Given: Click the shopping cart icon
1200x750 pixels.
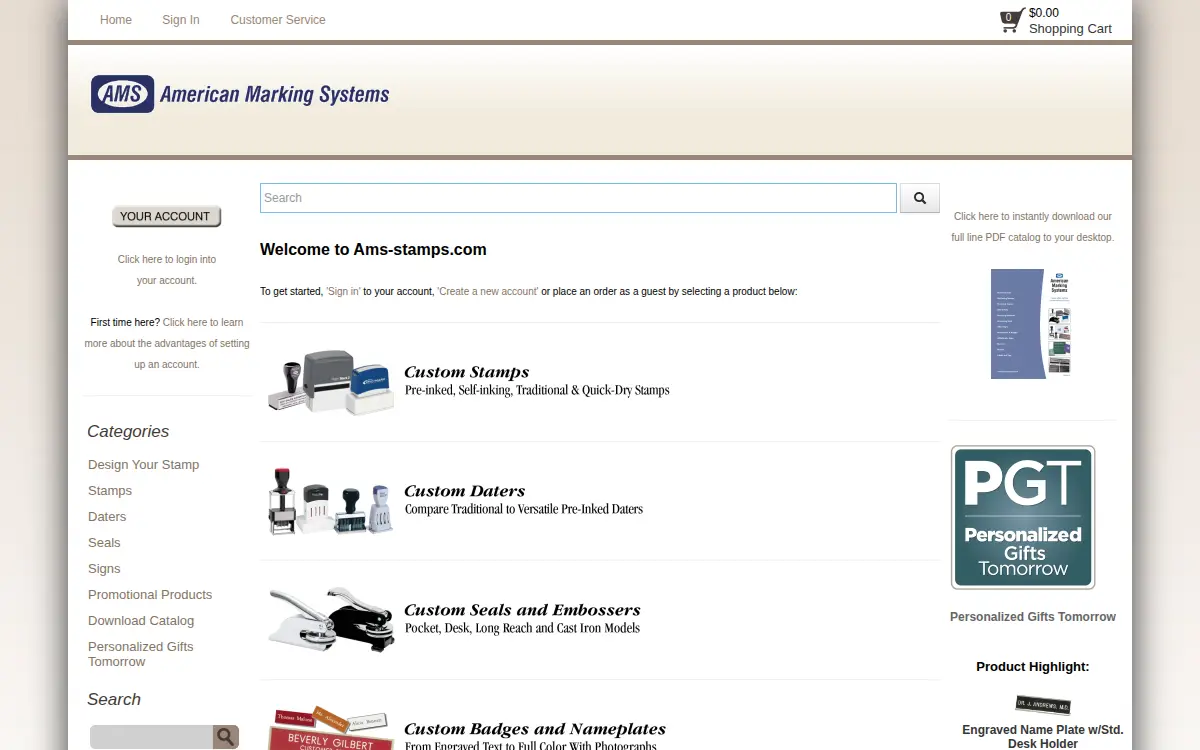Looking at the screenshot, I should point(1012,21).
